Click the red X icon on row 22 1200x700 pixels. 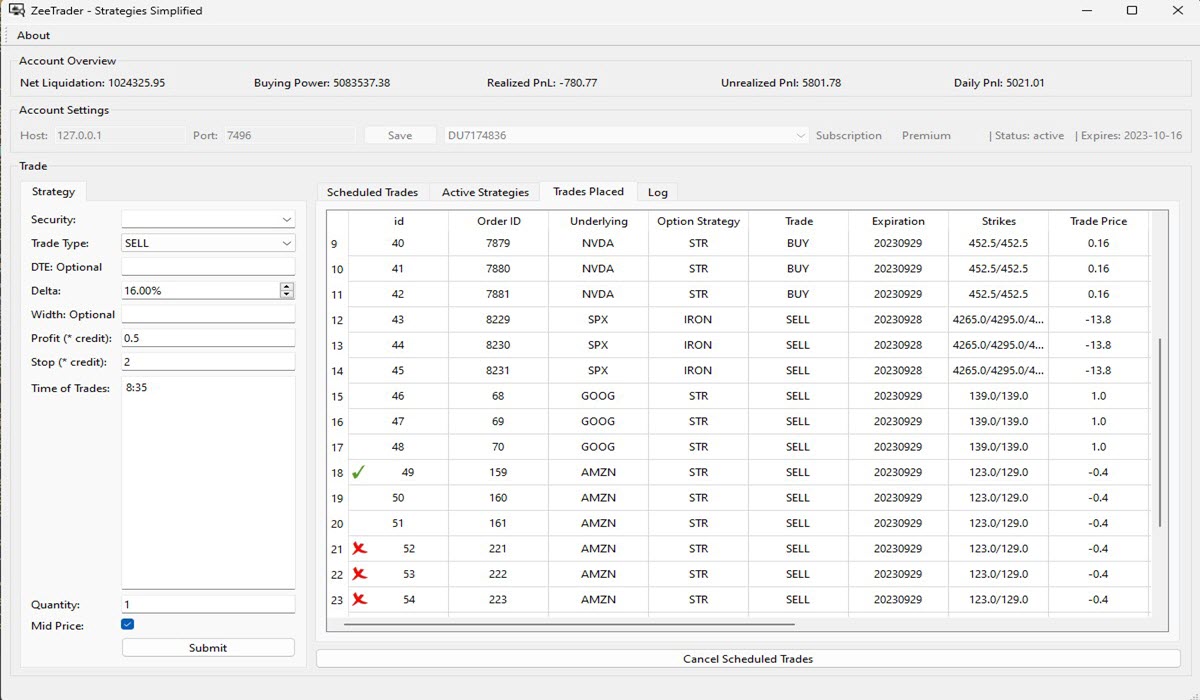359,574
